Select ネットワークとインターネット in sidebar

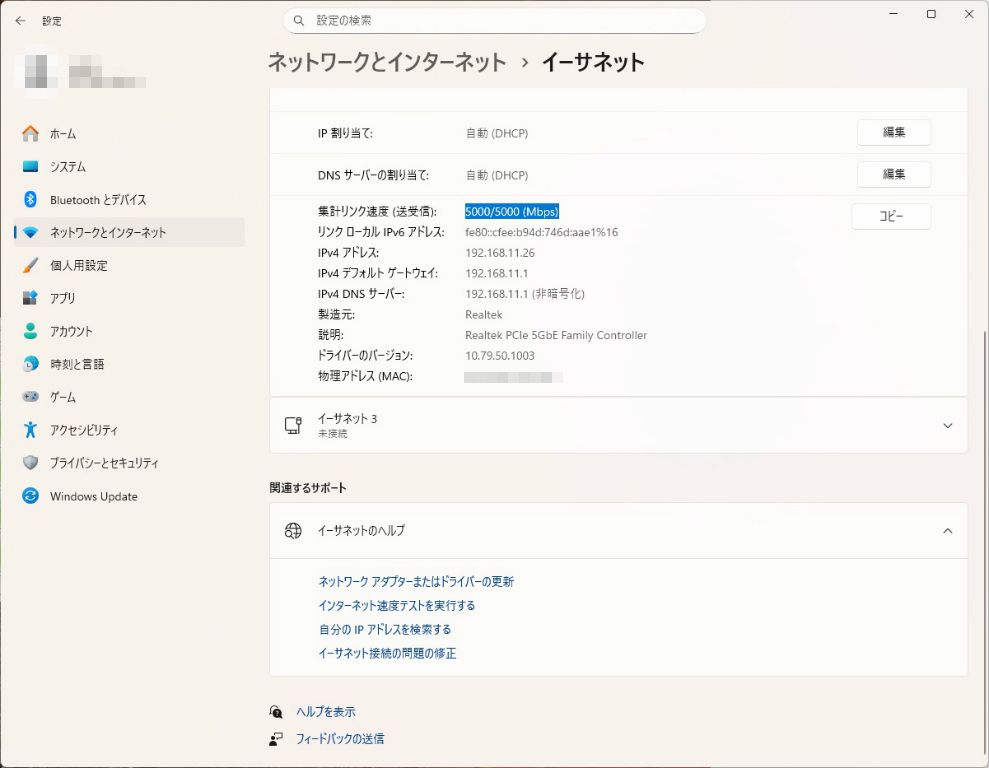pos(129,232)
